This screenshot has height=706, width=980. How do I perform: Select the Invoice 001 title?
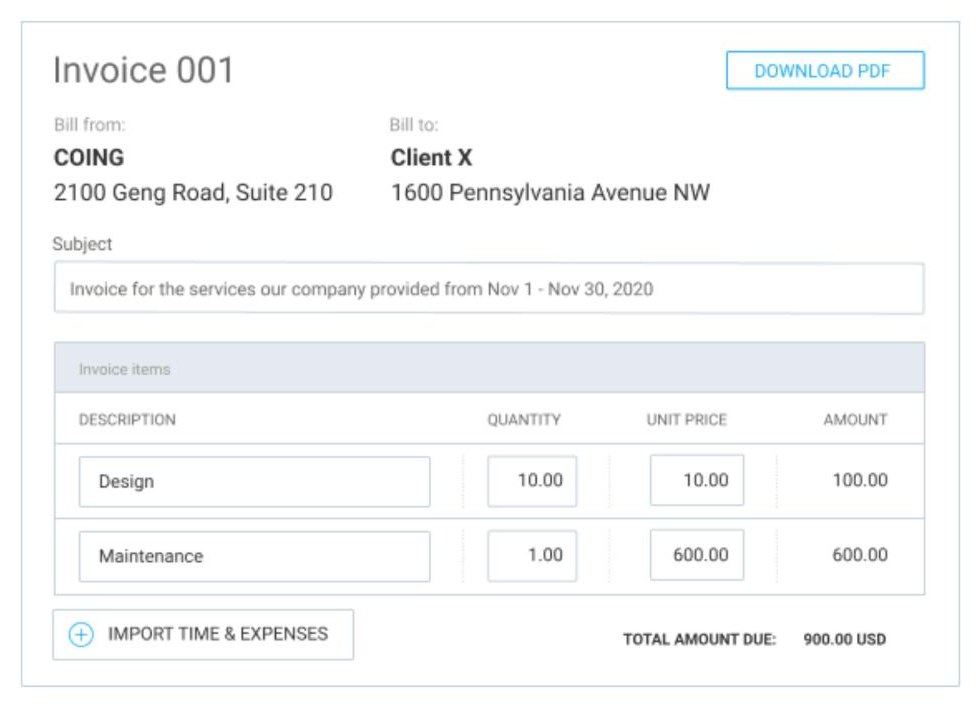143,69
